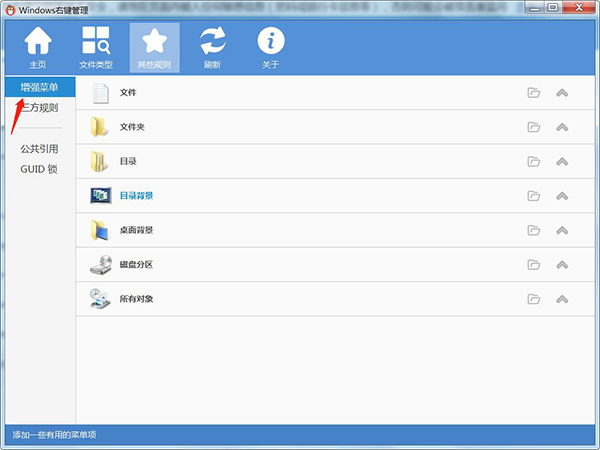The width and height of the screenshot is (600, 450).
Task: Click the 磁盘分区 drive icon
Action: [x=101, y=265]
